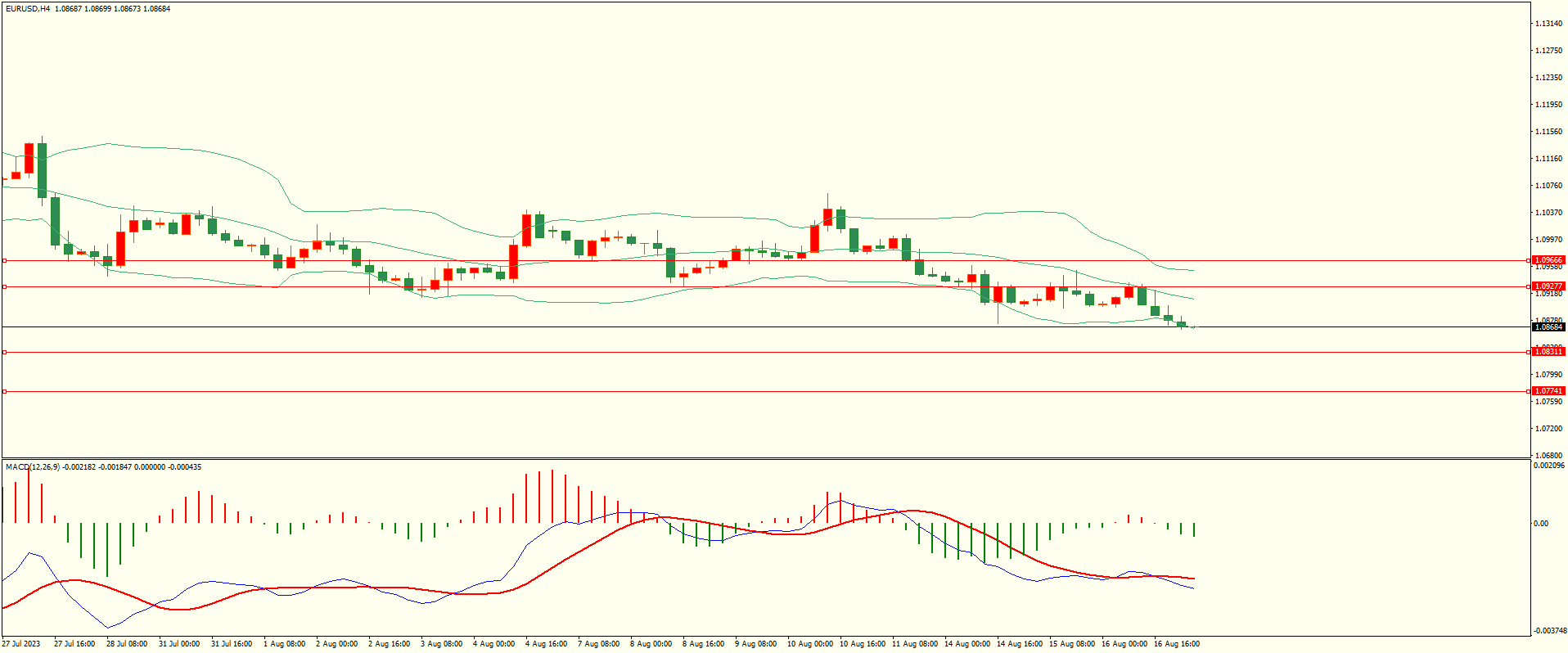Click the 1.13140 price scale value
1568x653 pixels.
[1548, 24]
